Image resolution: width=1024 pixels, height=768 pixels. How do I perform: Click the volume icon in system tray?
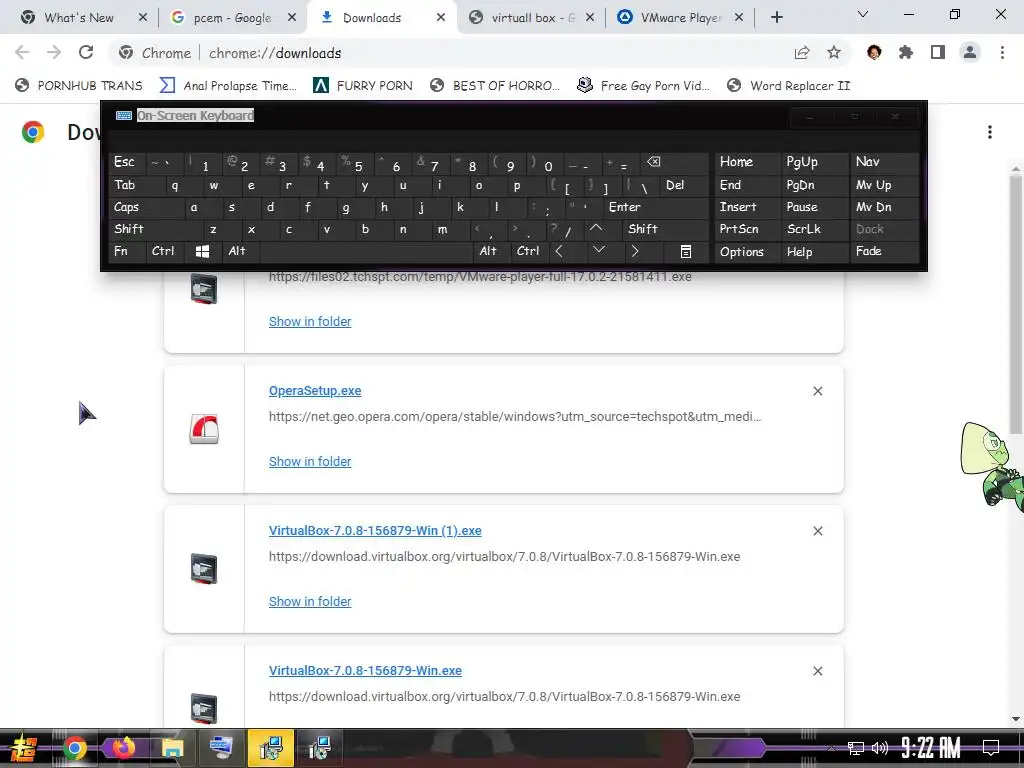pos(880,748)
